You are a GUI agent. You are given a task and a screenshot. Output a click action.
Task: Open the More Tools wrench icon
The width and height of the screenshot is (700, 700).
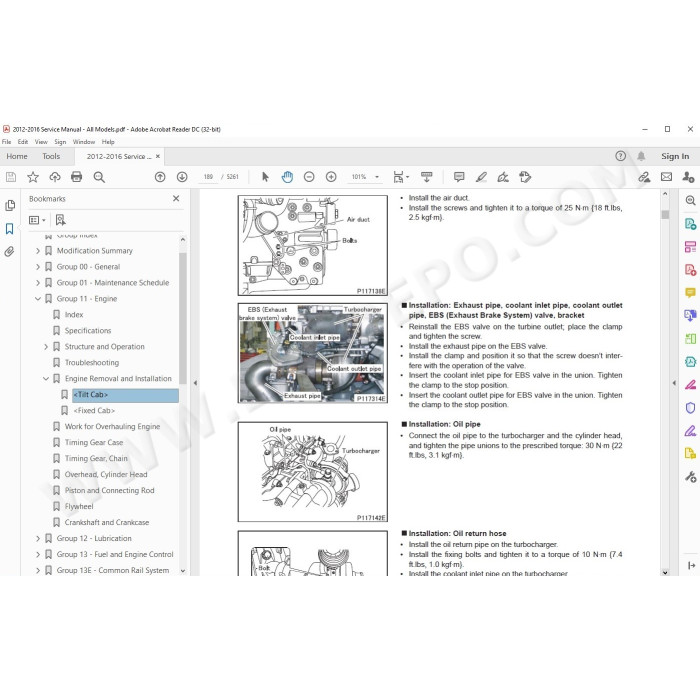[x=691, y=477]
